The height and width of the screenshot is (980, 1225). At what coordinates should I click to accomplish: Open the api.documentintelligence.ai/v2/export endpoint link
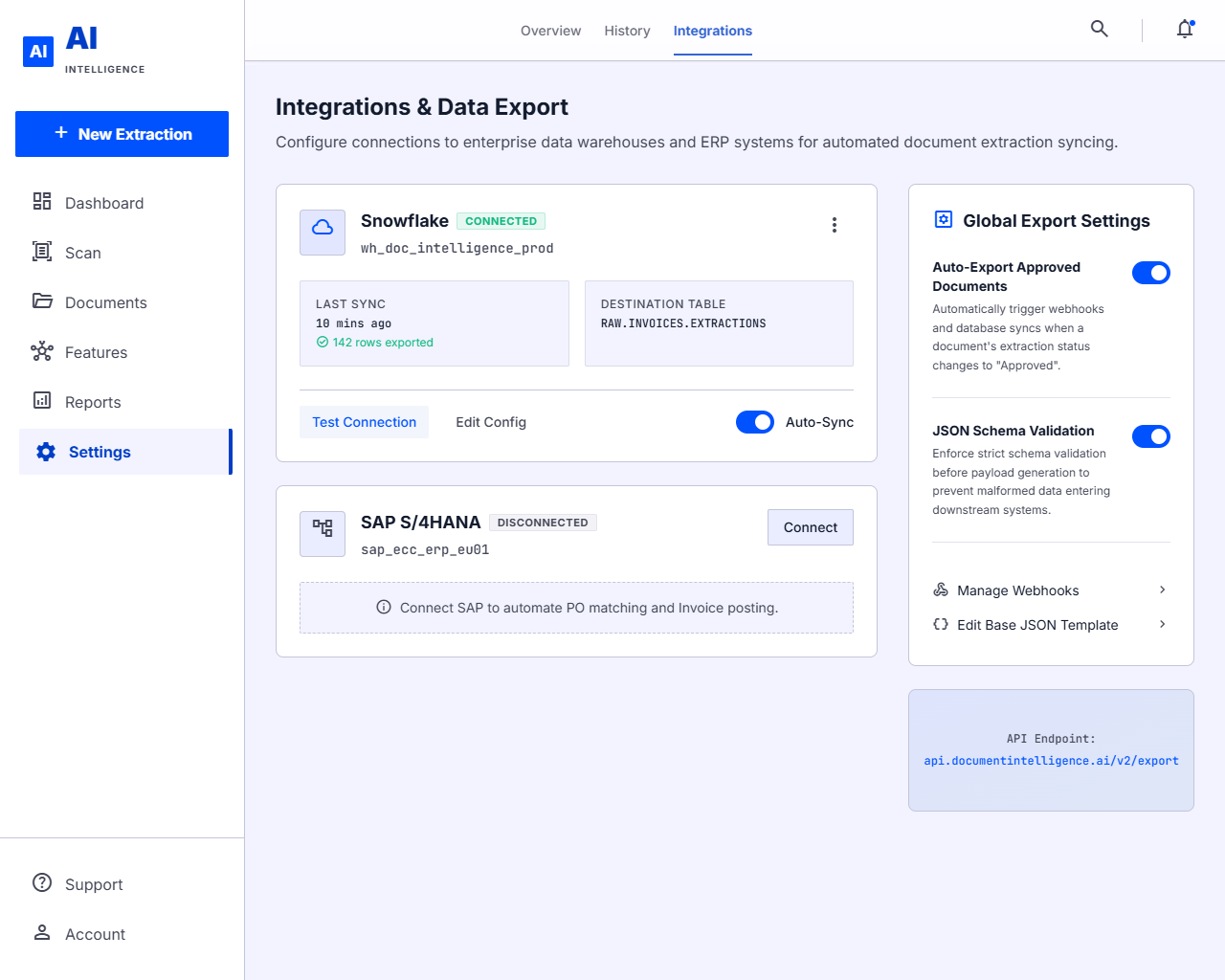click(1051, 761)
